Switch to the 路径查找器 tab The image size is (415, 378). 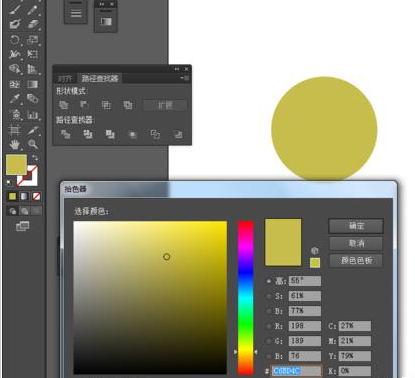100,78
